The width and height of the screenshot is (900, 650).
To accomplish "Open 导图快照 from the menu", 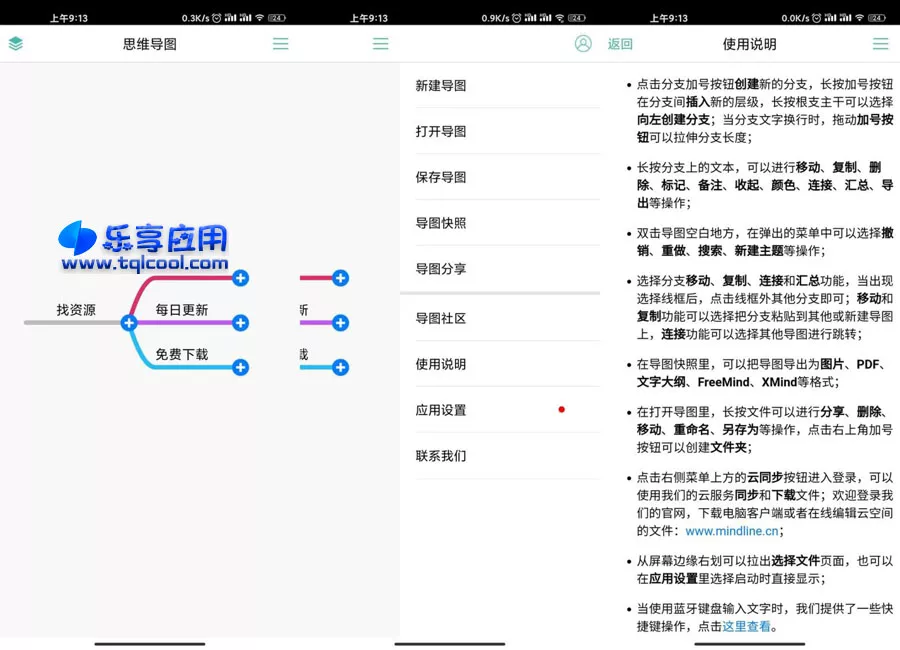I will (441, 223).
